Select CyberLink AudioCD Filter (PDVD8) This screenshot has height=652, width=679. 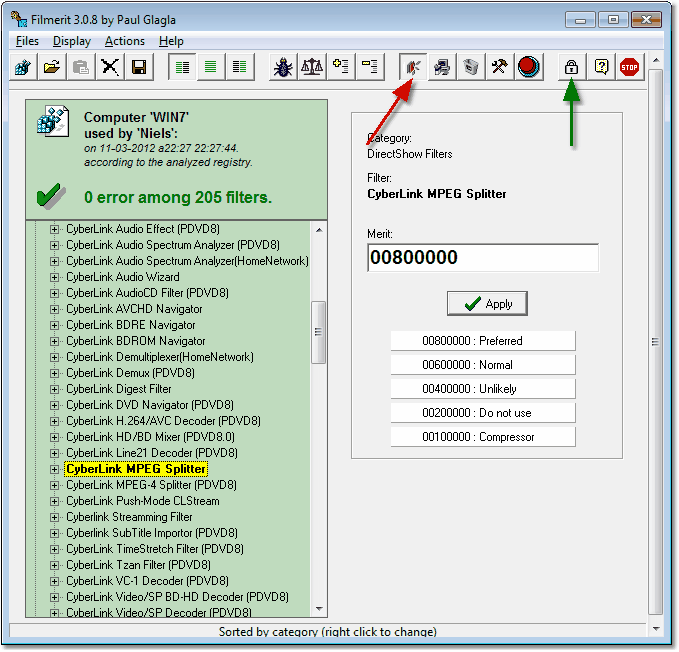click(147, 293)
